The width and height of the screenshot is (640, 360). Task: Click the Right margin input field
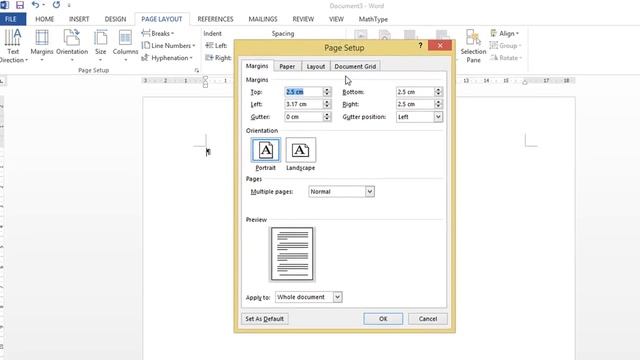click(x=415, y=104)
